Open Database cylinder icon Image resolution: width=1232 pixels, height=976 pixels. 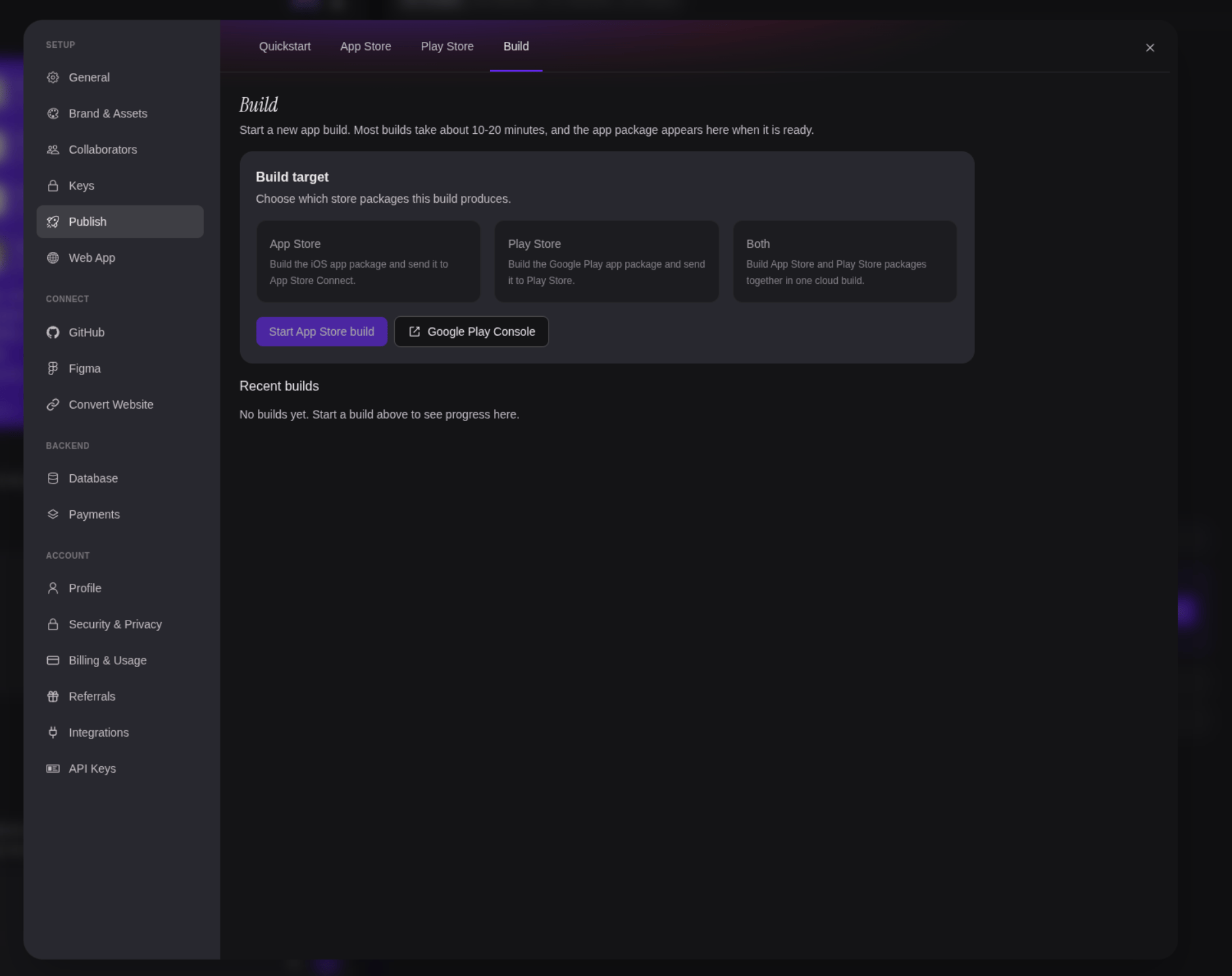click(53, 478)
